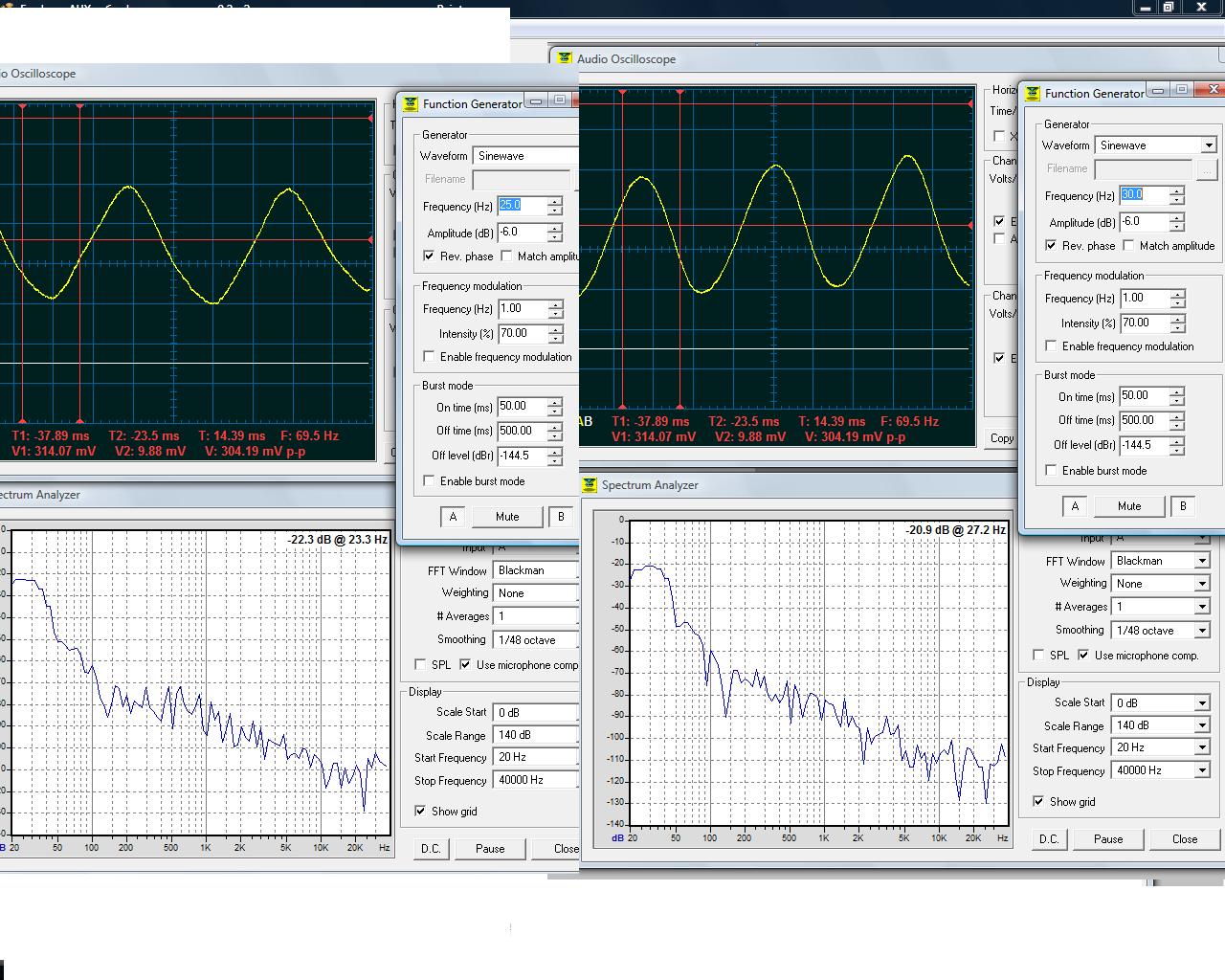
Task: Pause the right Spectrum Analyzer
Action: tap(1108, 839)
